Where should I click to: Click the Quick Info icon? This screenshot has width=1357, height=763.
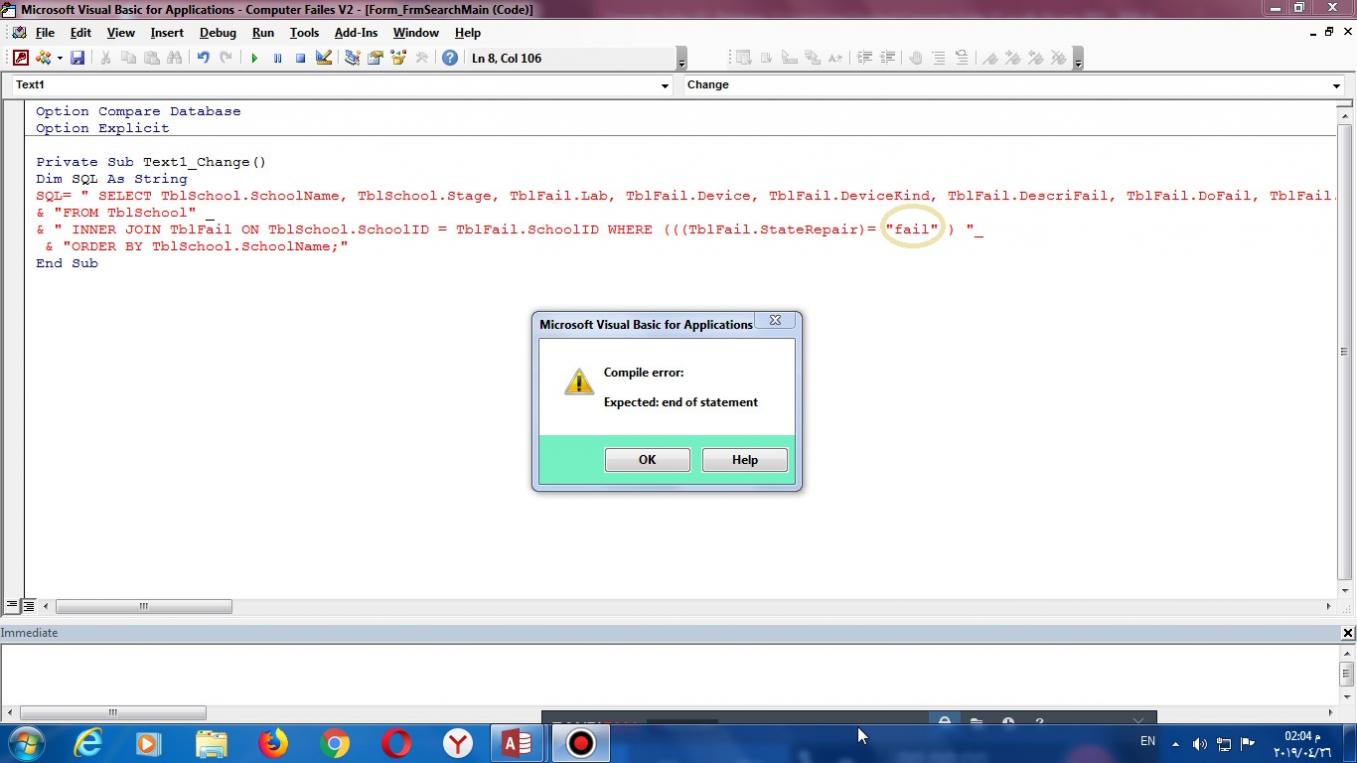789,58
